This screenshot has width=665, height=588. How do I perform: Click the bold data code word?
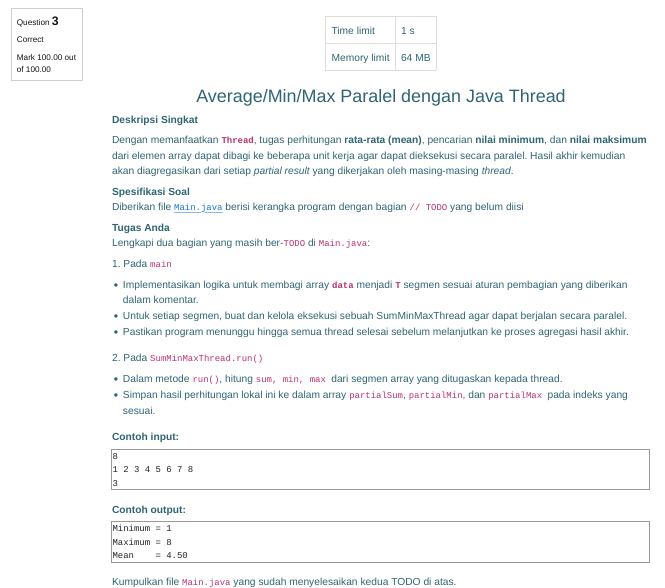(x=343, y=284)
